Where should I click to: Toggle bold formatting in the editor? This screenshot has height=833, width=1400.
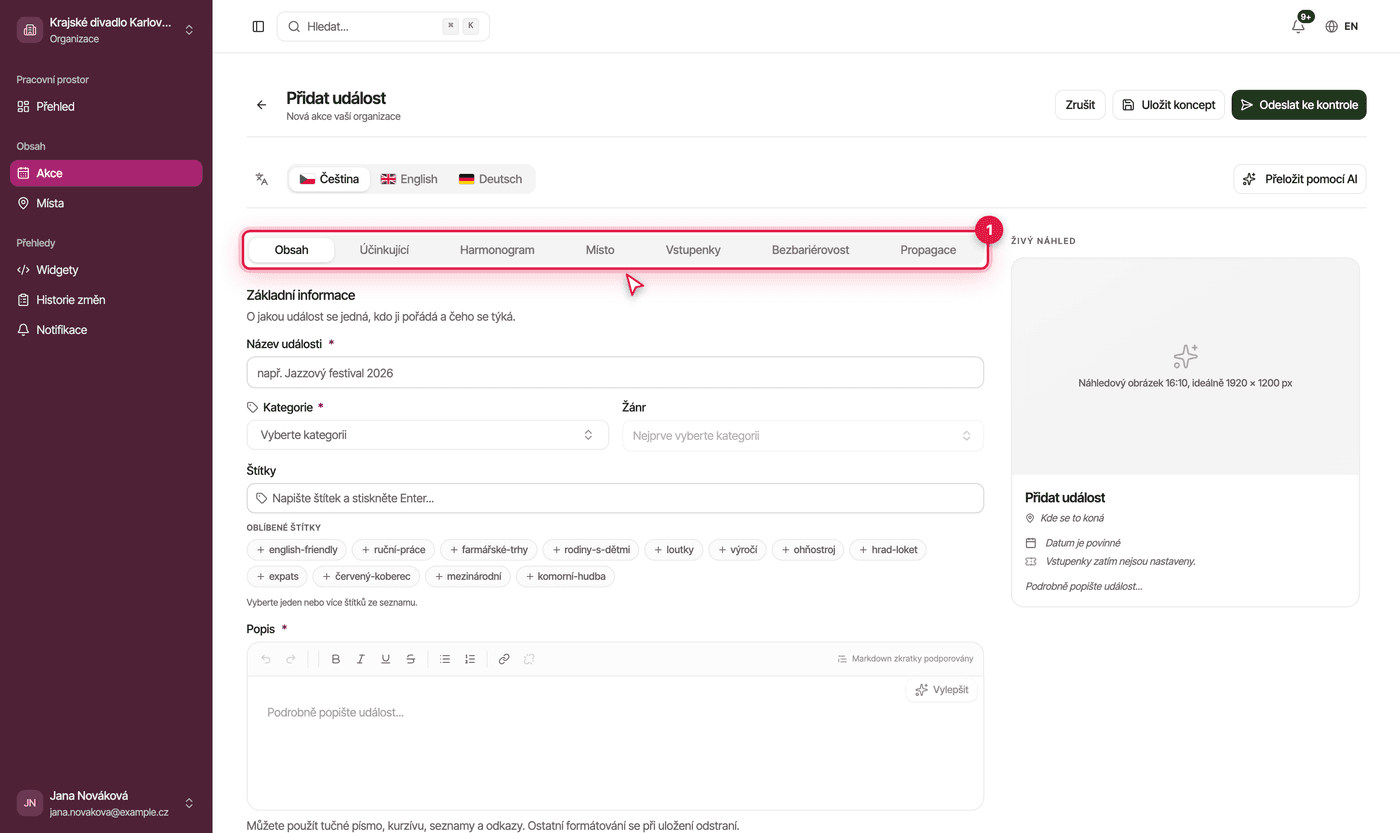tap(336, 659)
